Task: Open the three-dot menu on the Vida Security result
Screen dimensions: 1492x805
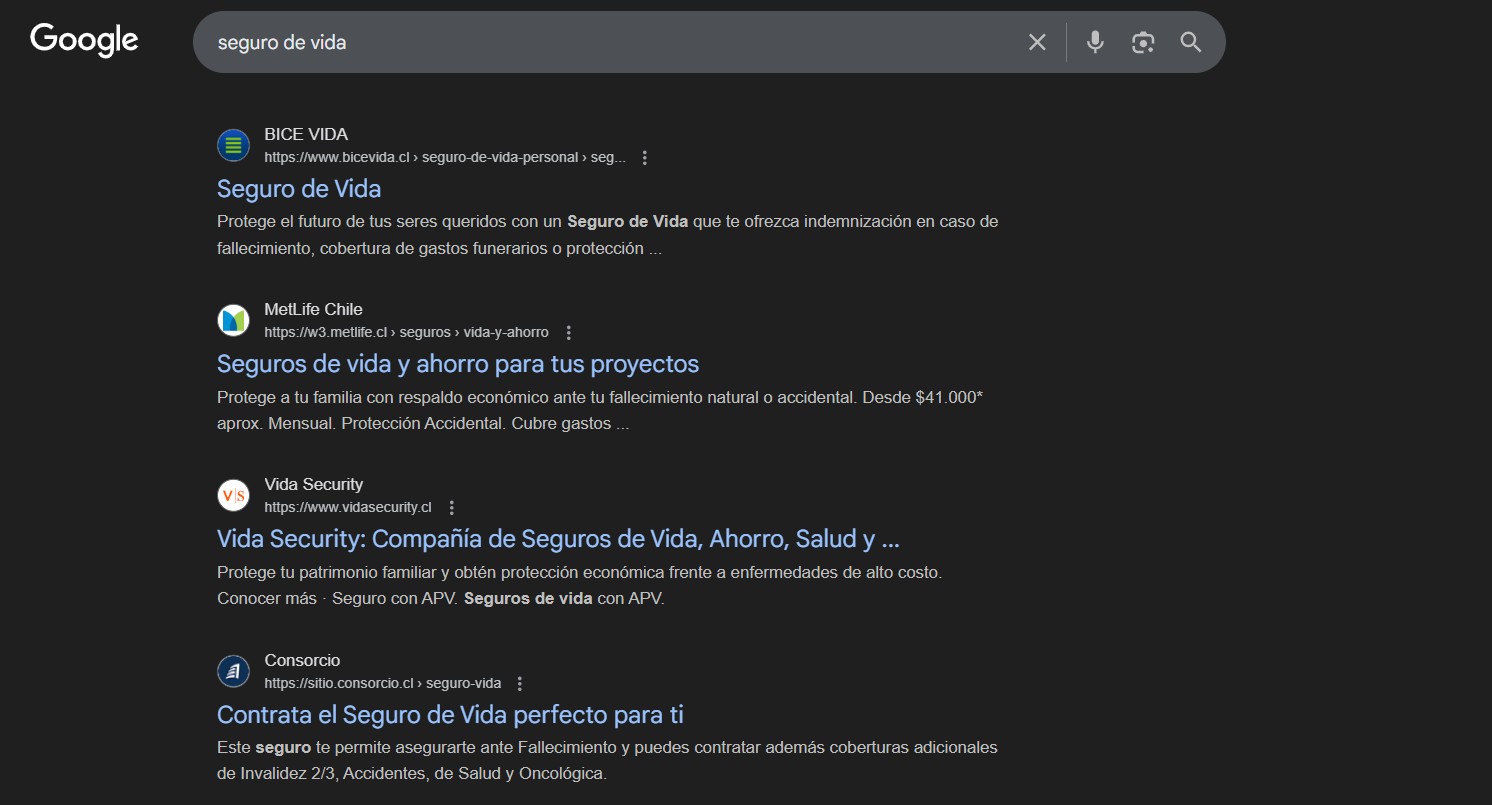Action: (x=451, y=507)
